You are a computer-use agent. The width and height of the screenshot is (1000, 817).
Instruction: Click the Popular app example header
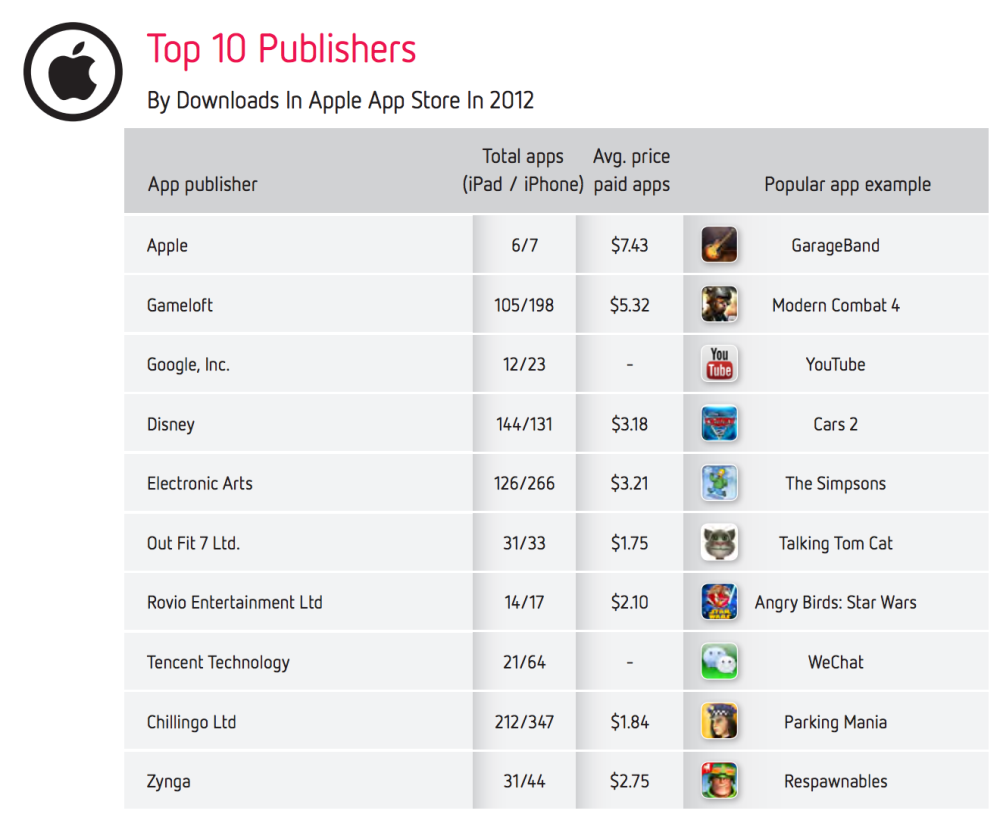847,184
